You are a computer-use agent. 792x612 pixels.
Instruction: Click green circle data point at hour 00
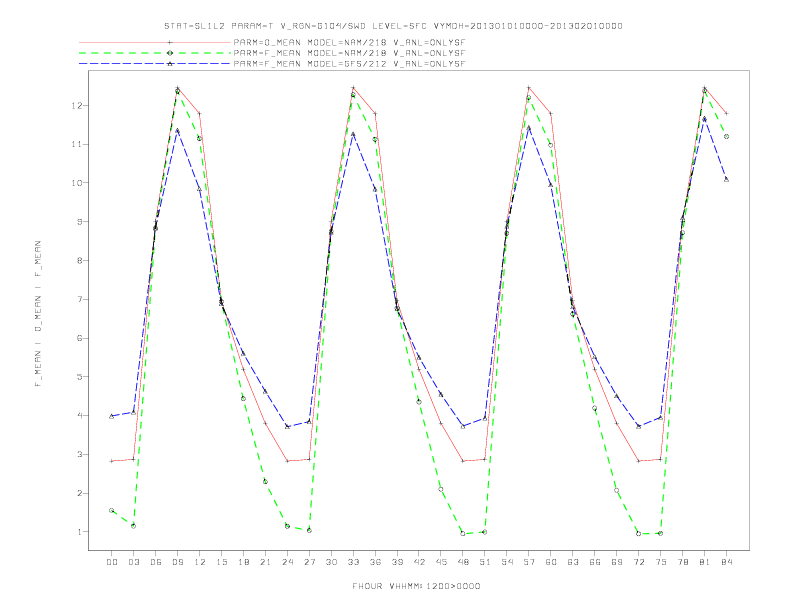point(112,511)
